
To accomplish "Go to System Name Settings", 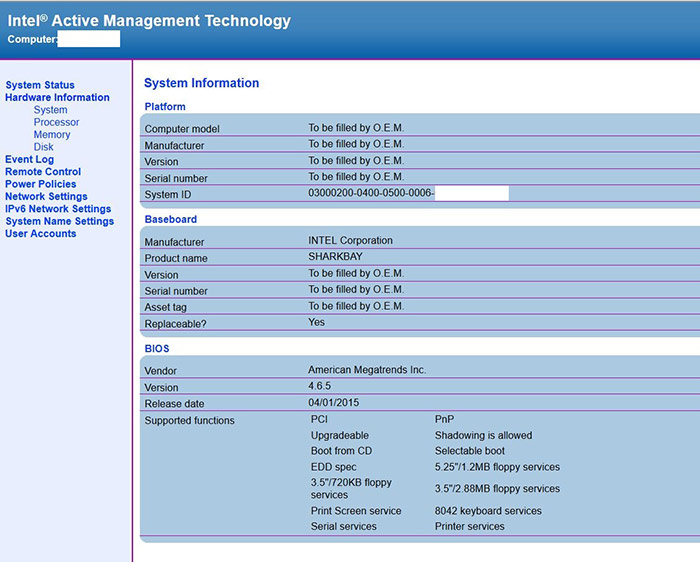I will coord(59,221).
